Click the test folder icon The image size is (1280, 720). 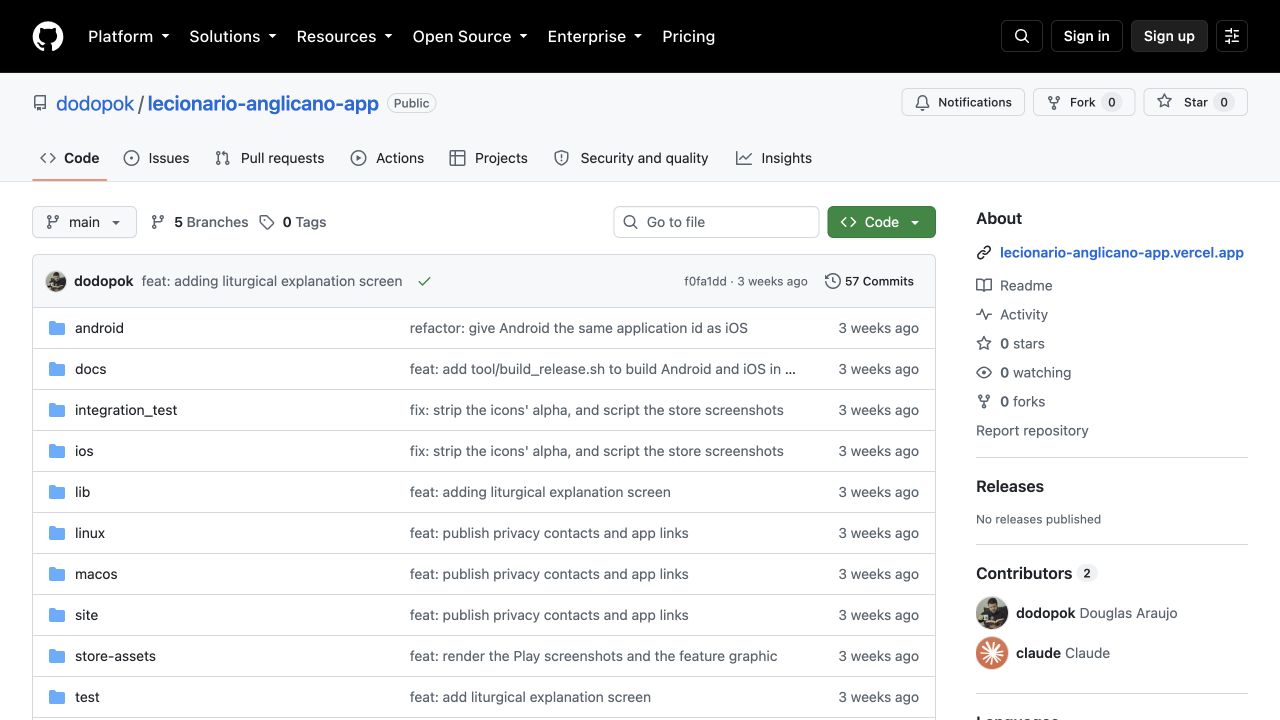57,697
